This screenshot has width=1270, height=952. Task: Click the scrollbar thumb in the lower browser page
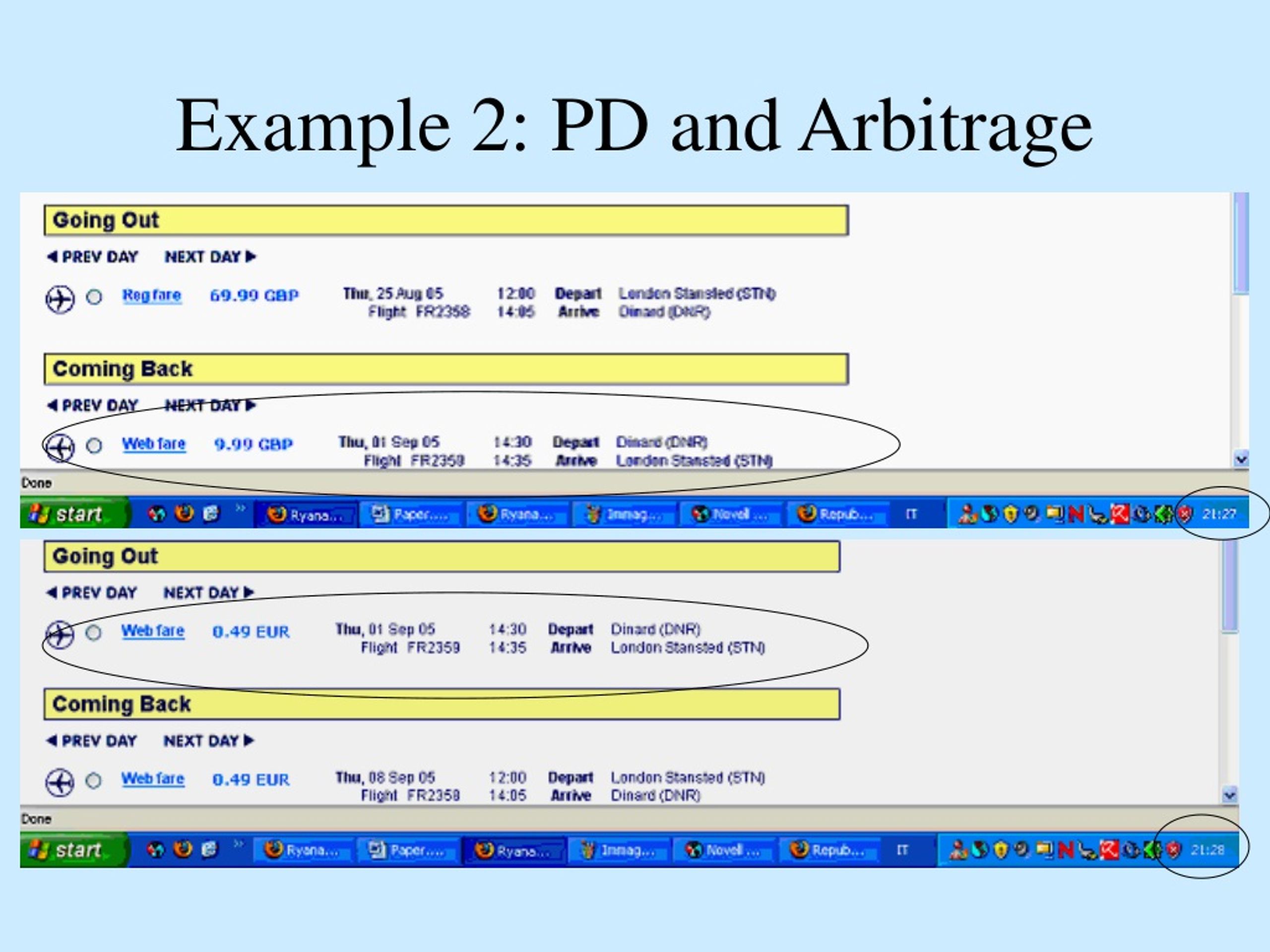(x=1230, y=587)
